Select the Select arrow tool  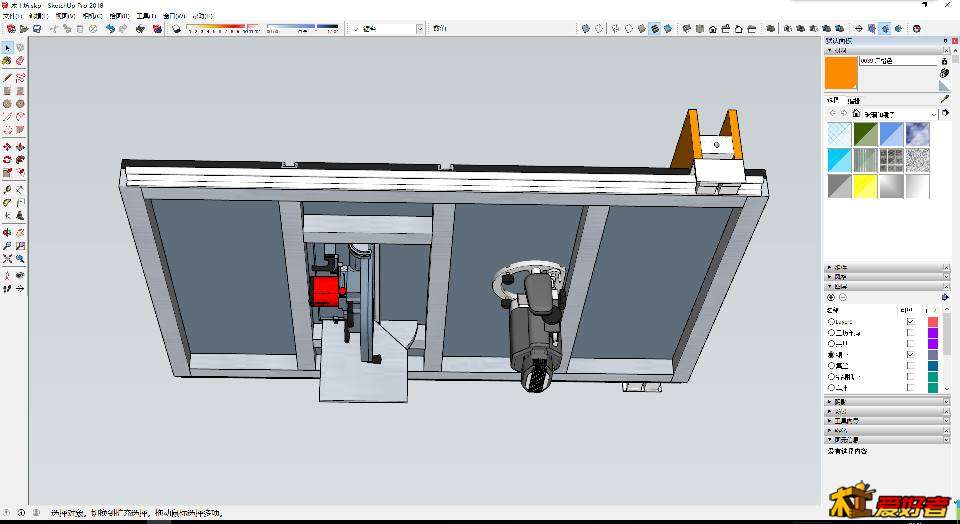(7, 48)
